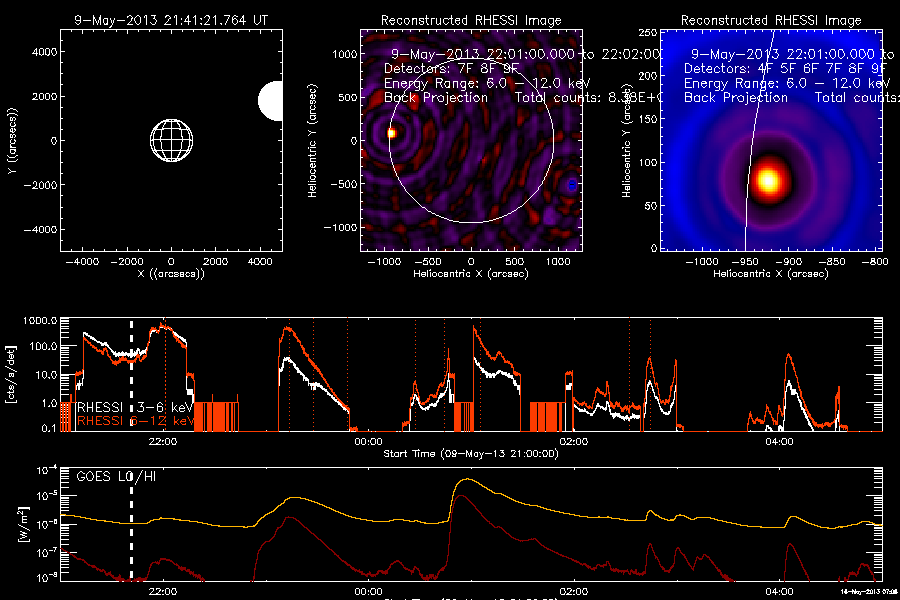Click '02:00' tick label under RHESSI lightcurve

pyautogui.click(x=574, y=442)
